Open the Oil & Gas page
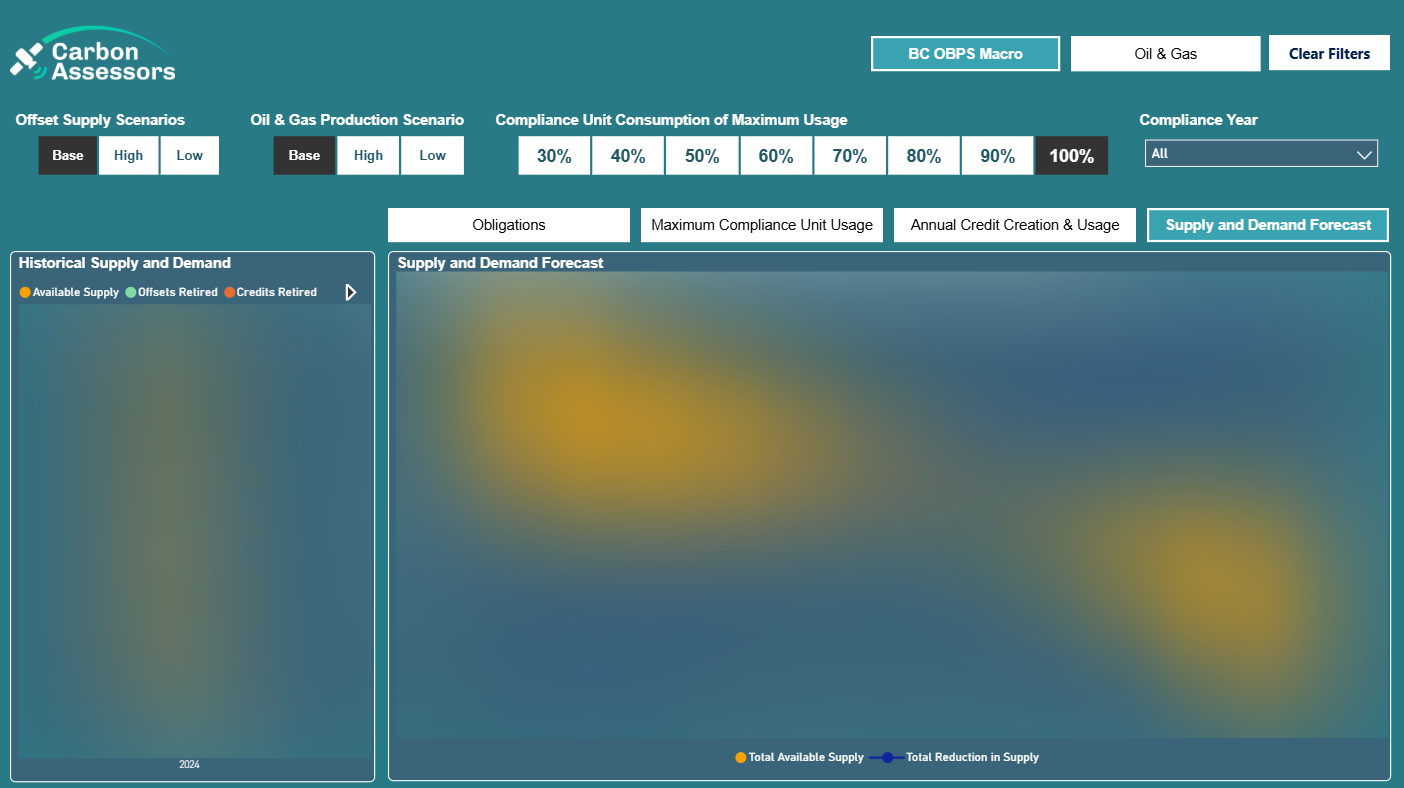1404x788 pixels. point(1165,54)
